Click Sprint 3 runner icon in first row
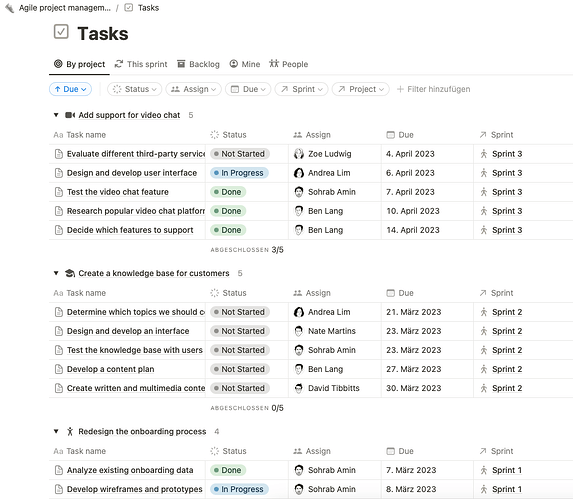 484,154
